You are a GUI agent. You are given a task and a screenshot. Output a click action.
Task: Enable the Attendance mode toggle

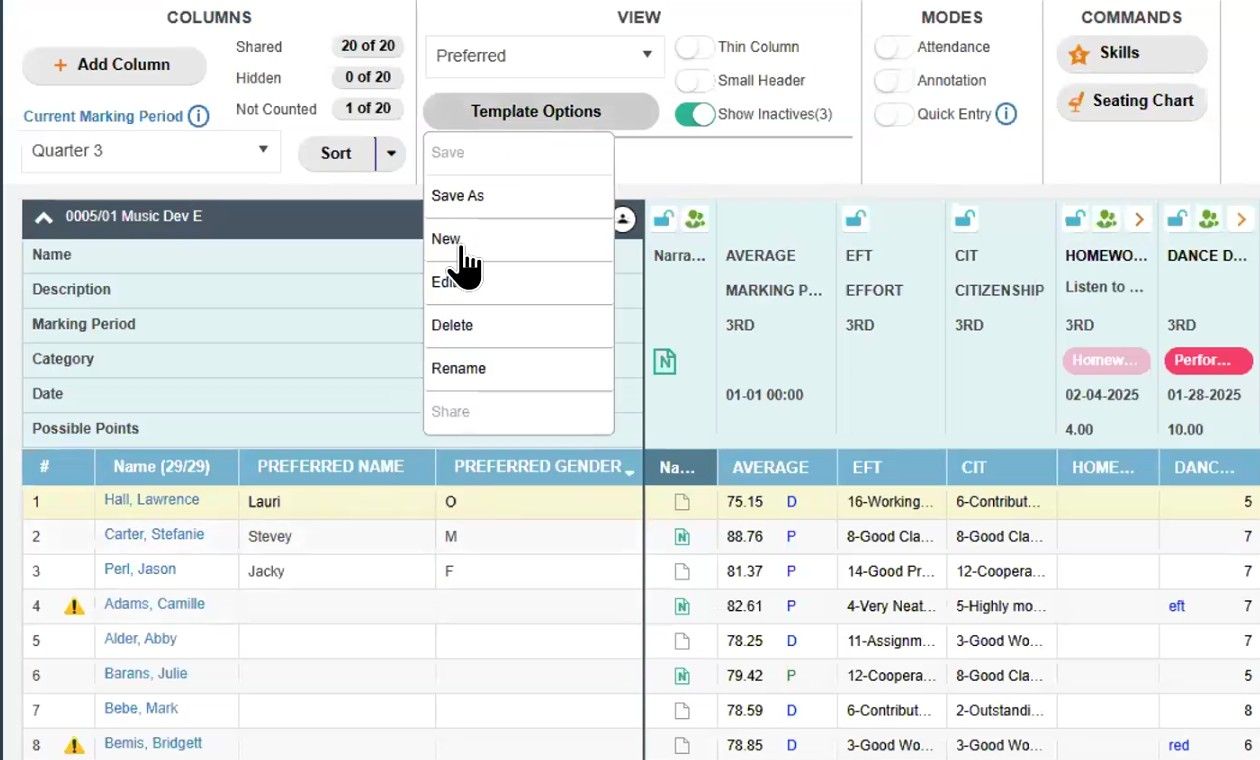click(x=891, y=46)
